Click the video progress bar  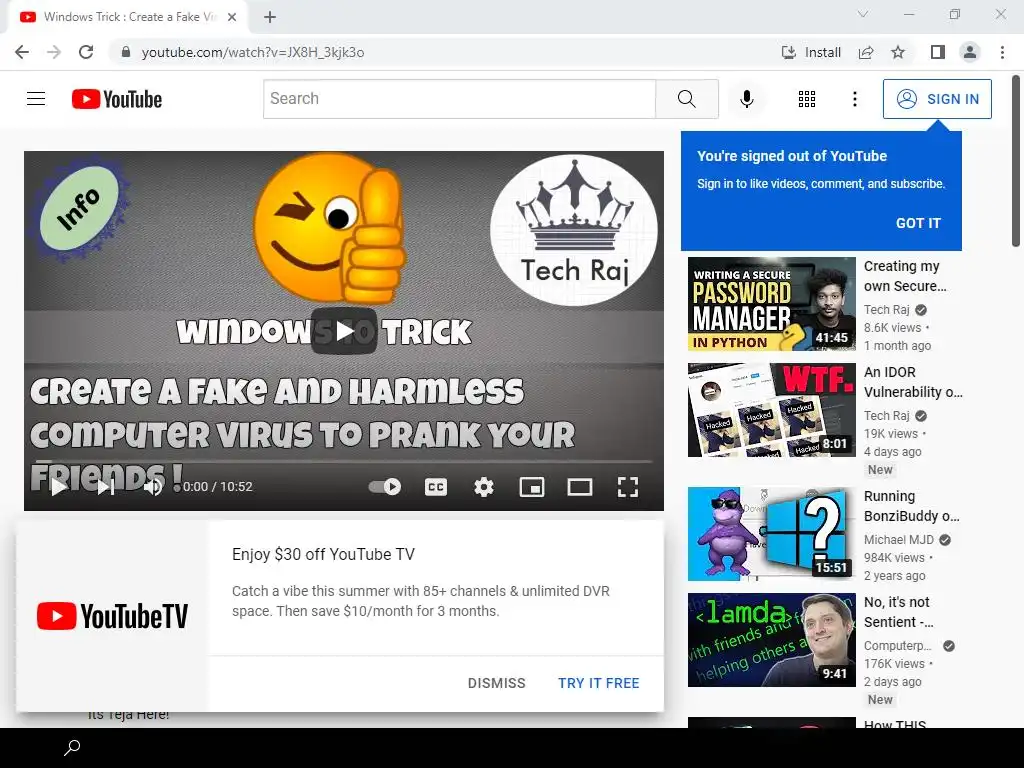tap(344, 461)
